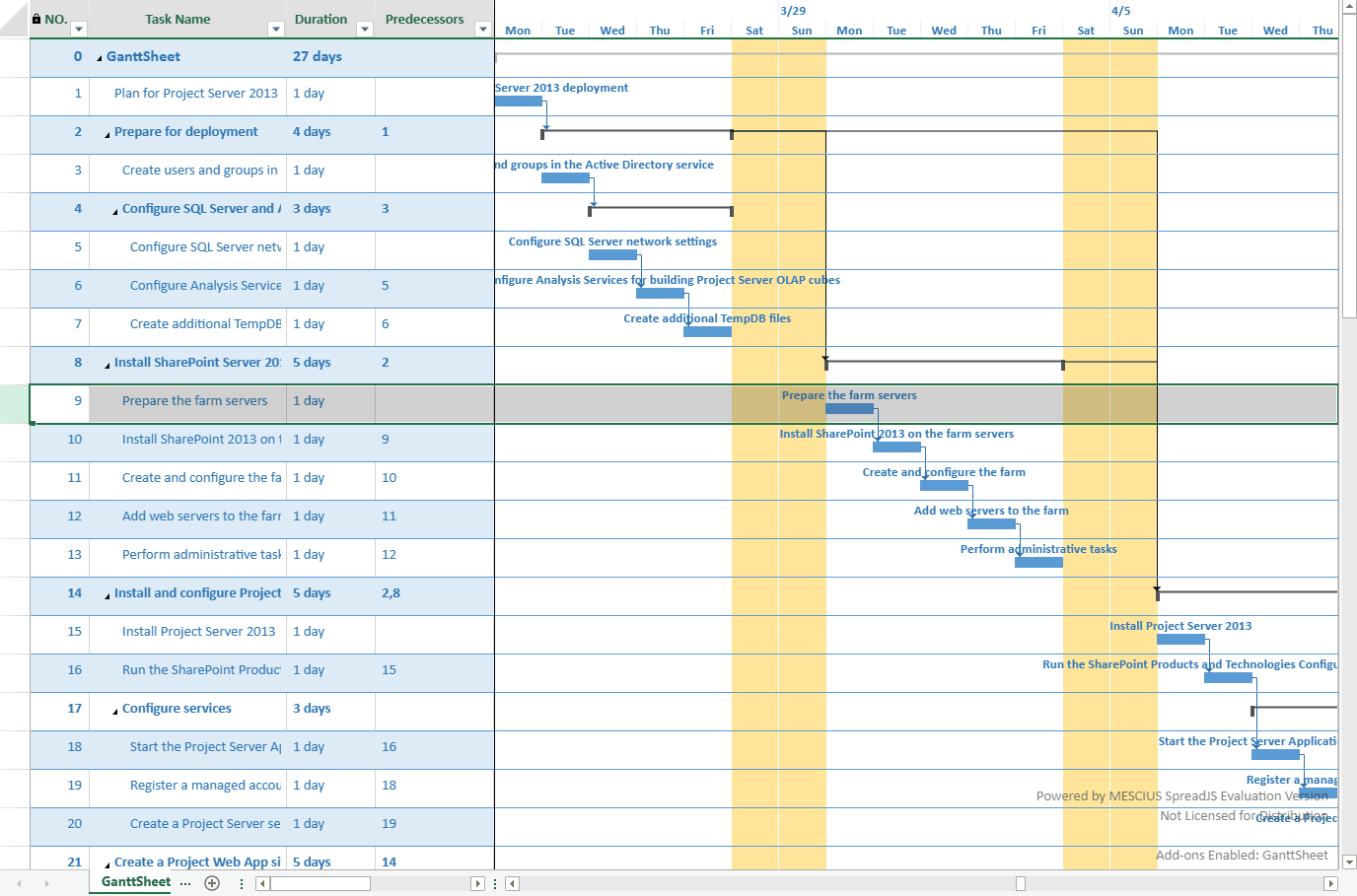
Task: Click the vertical scrollbar thumb
Action: pyautogui.click(x=1348, y=166)
